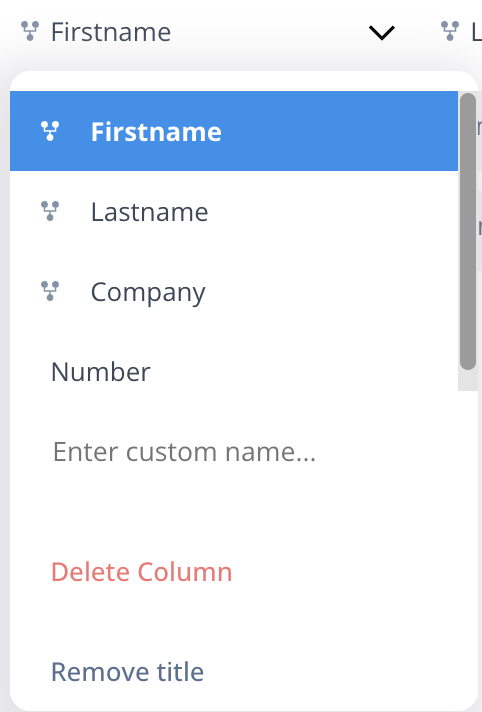Pick the Number option in the list
The image size is (482, 712).
234,371
